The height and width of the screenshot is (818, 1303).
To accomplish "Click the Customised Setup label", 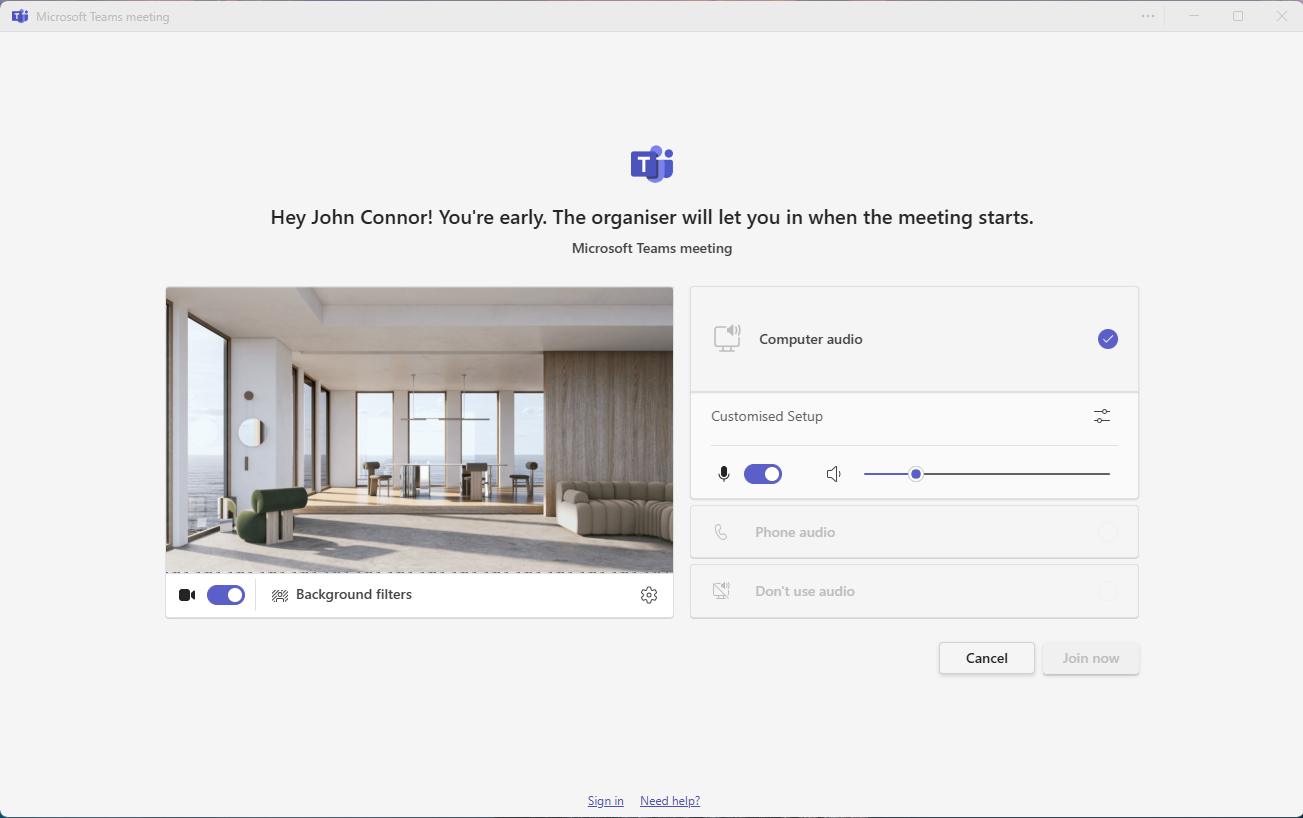I will click(767, 416).
